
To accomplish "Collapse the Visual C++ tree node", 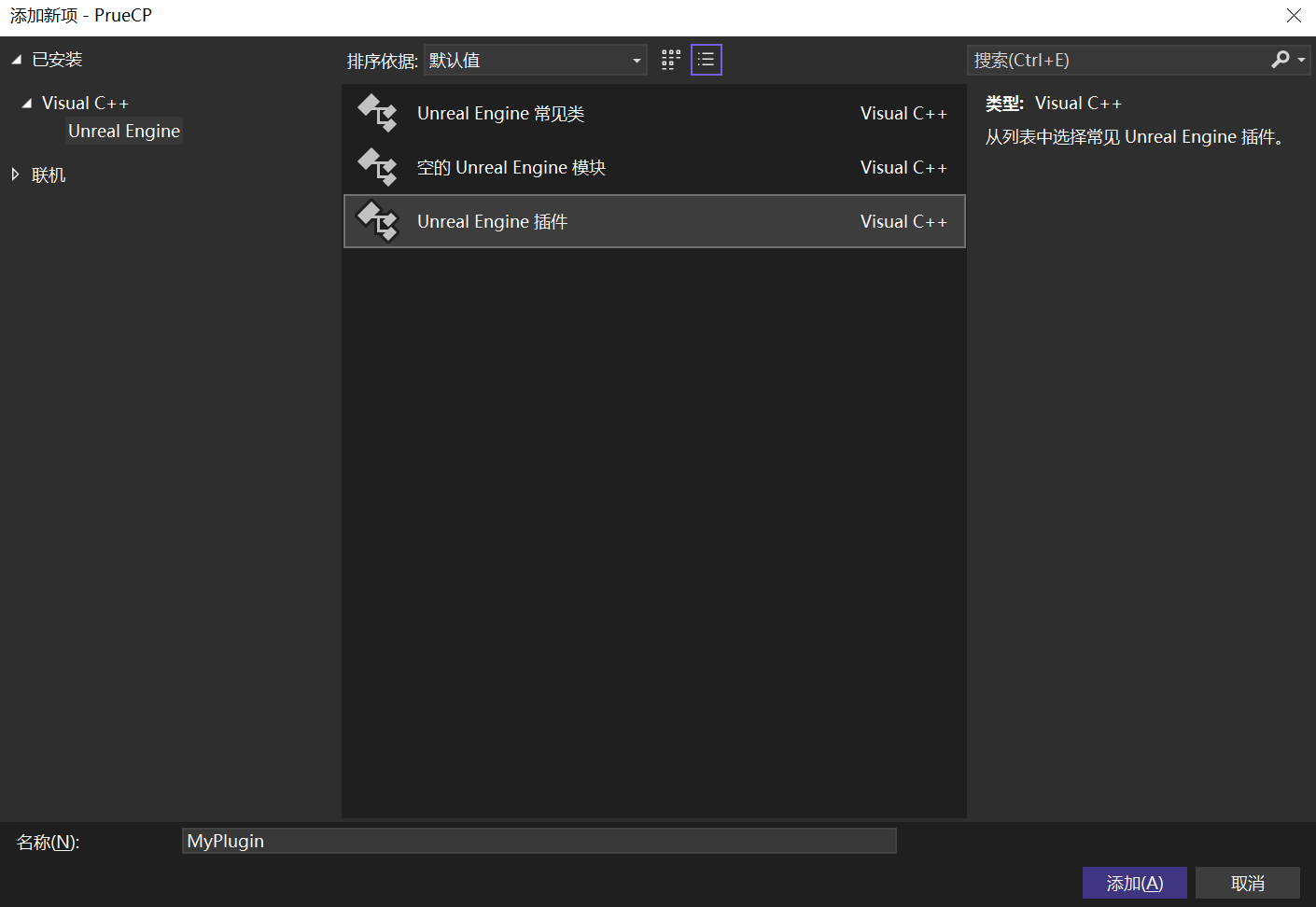I will point(26,104).
